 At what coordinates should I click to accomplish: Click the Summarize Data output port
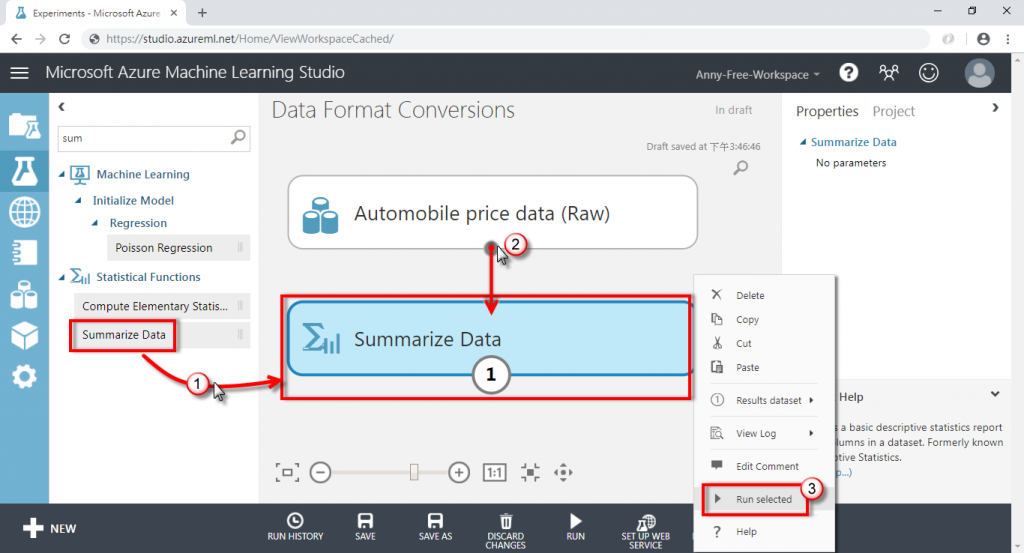pos(490,375)
